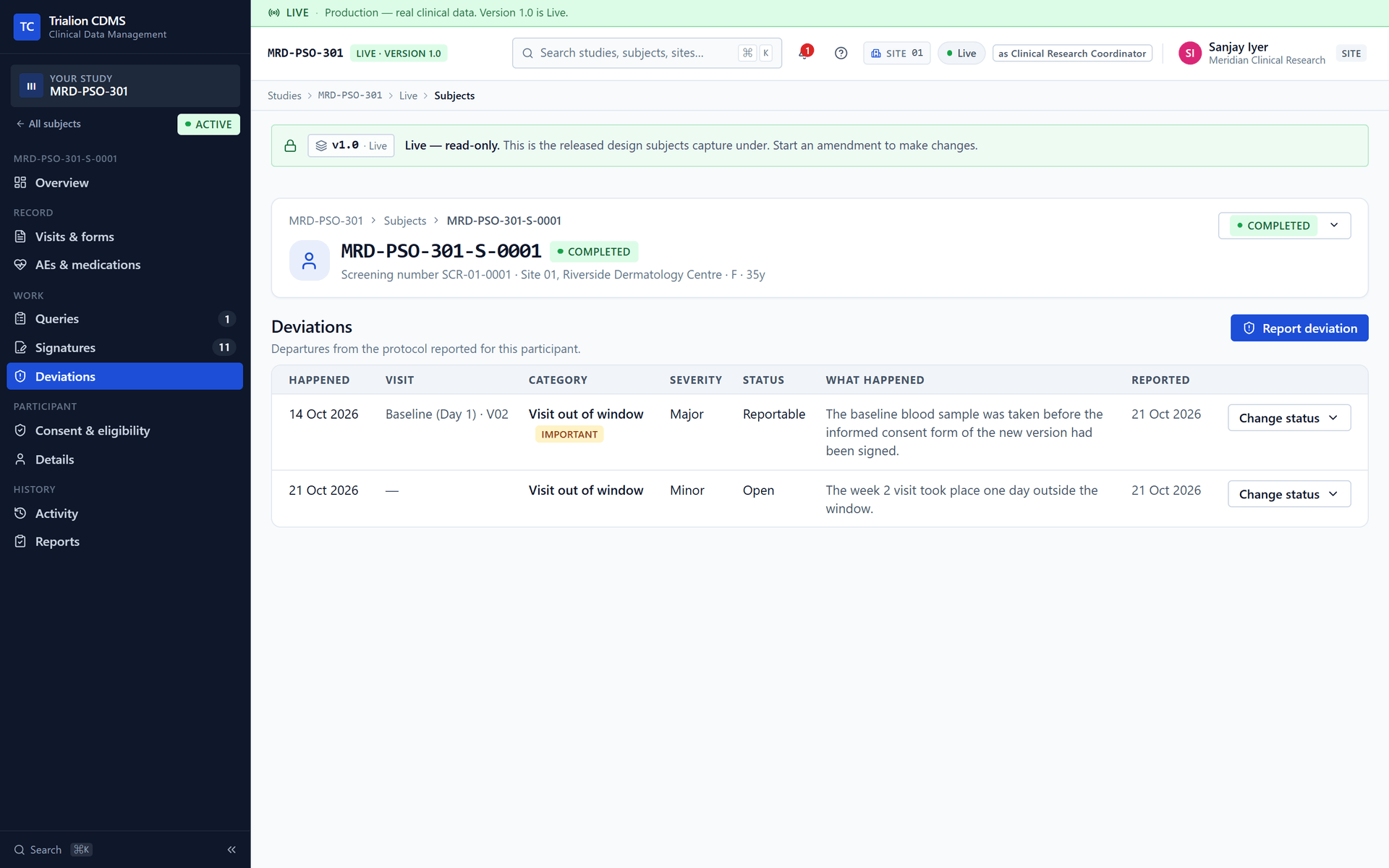Open the sidebar Search at the bottom
Screen dimensions: 1389x868
(54, 850)
